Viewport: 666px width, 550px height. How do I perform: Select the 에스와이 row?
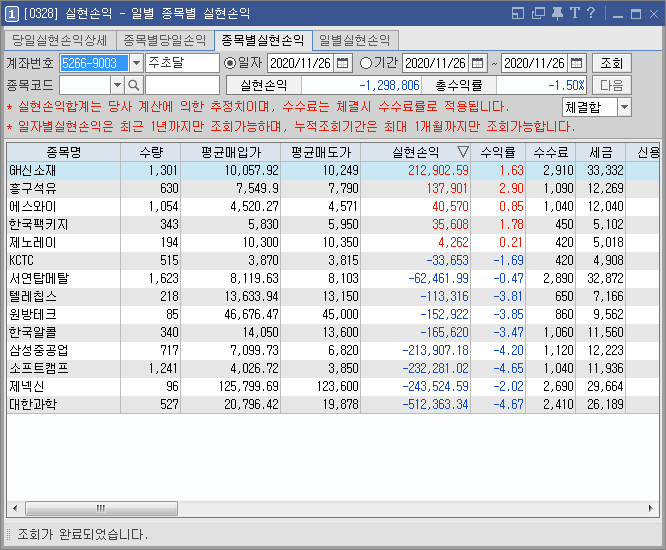[x=333, y=206]
